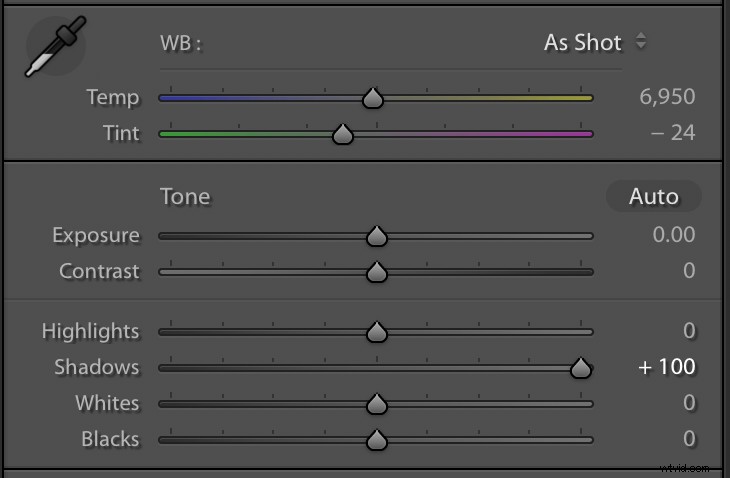Click the Auto tone button
730x478 pixels.
(x=654, y=196)
